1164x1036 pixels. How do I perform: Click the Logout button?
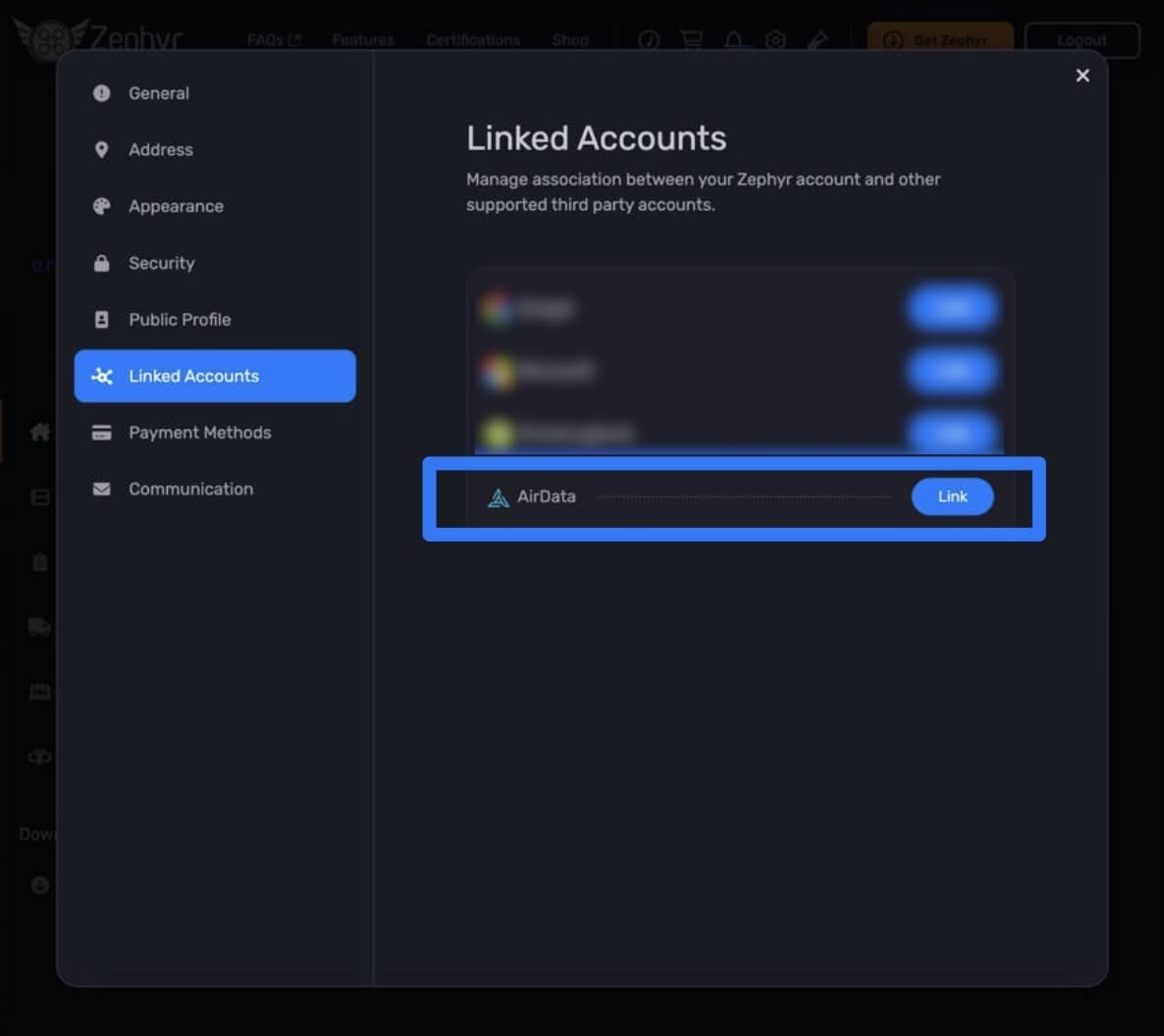click(x=1082, y=40)
